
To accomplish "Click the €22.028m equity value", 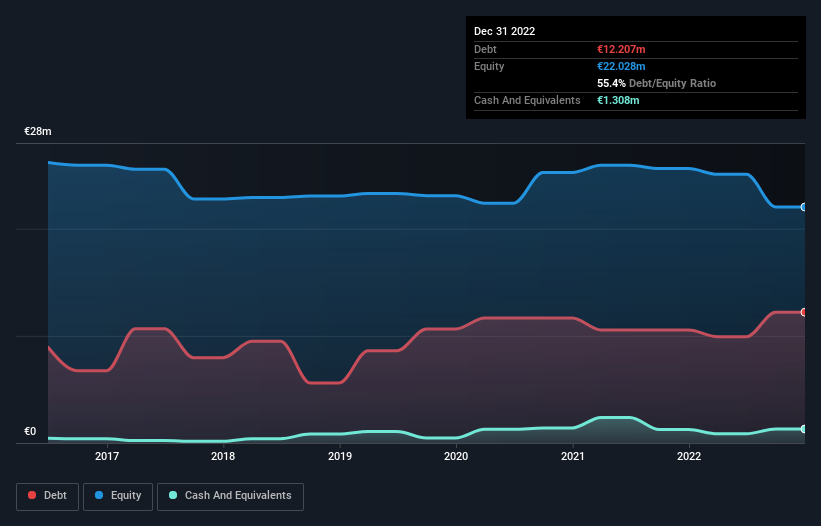I will (x=622, y=66).
